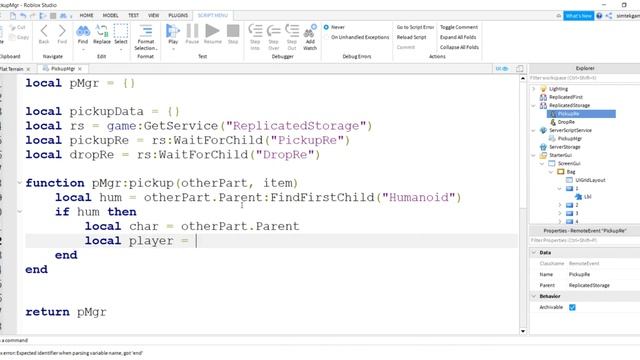Expand the Lighting tree node

pyautogui.click(x=533, y=89)
